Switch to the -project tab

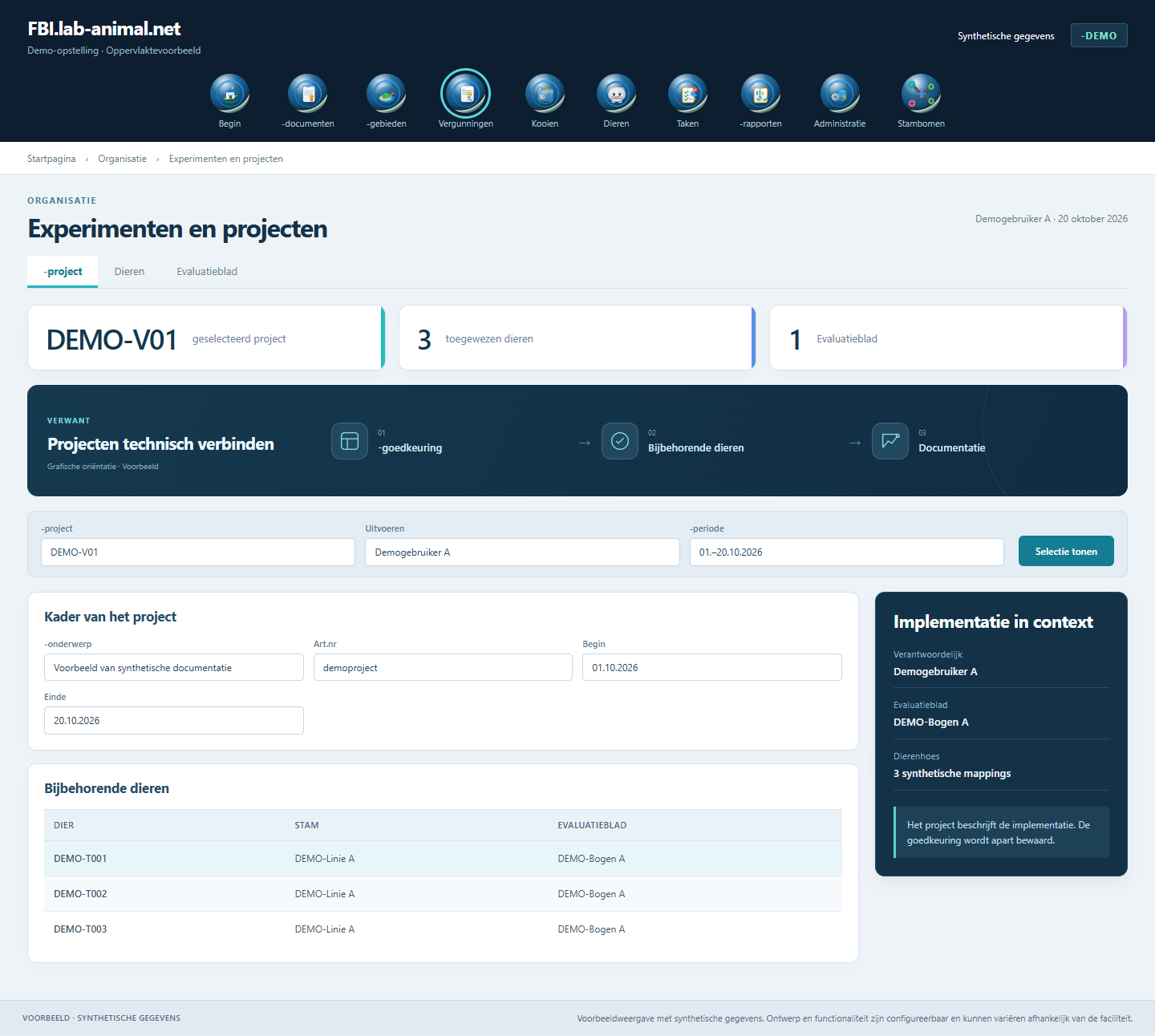pyautogui.click(x=63, y=272)
